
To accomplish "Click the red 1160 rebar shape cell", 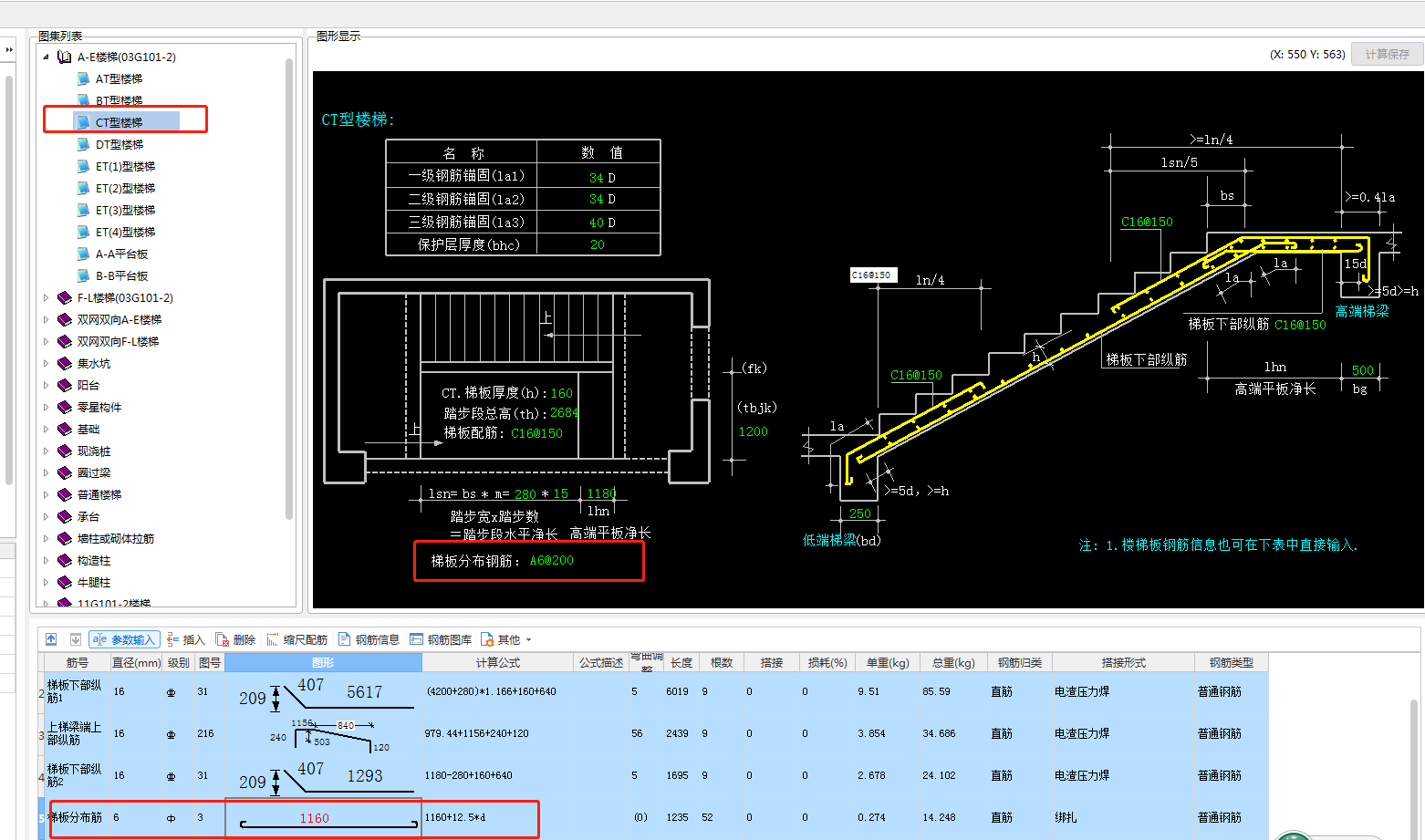I will click(323, 818).
